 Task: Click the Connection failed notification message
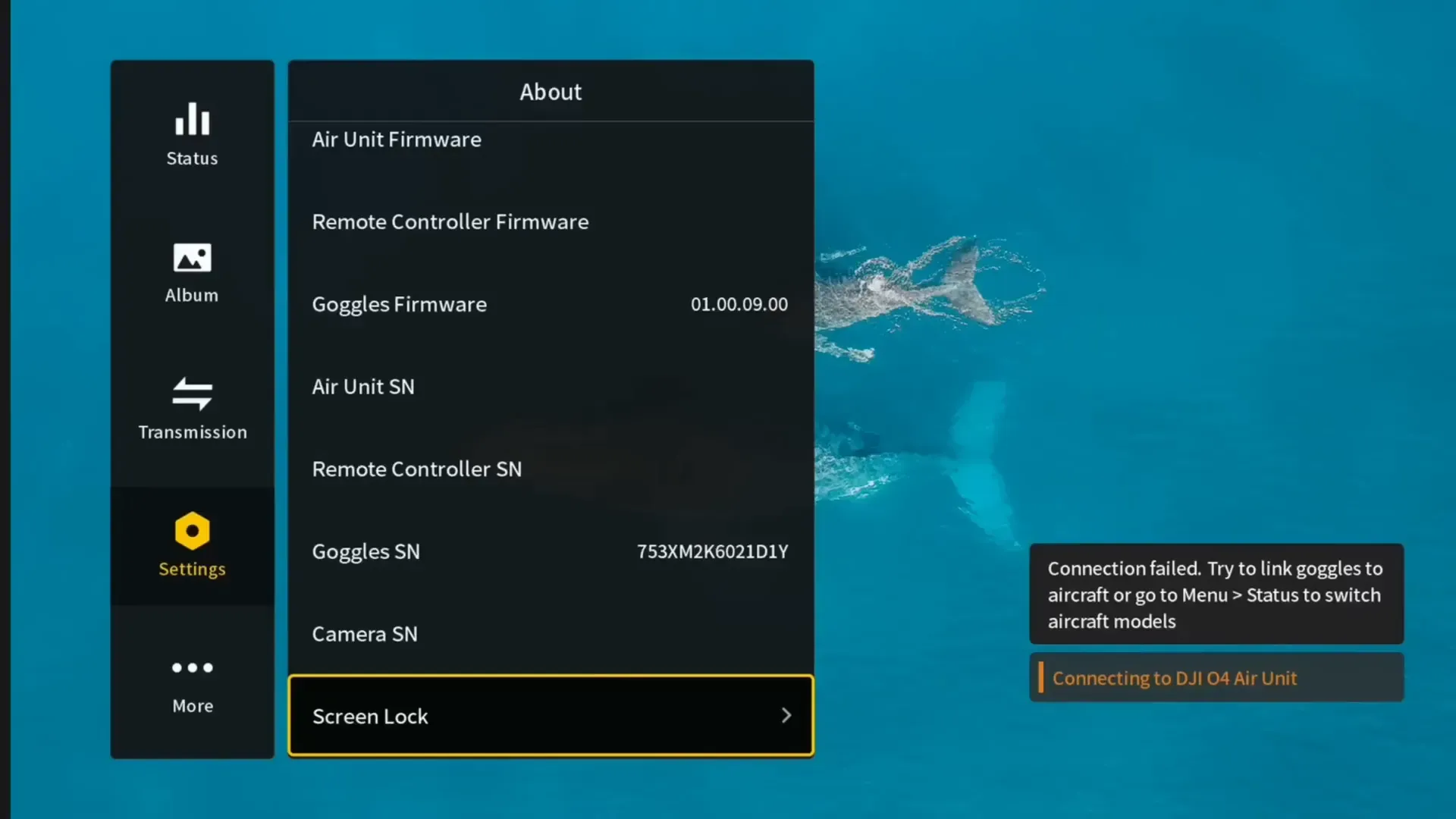[x=1216, y=595]
